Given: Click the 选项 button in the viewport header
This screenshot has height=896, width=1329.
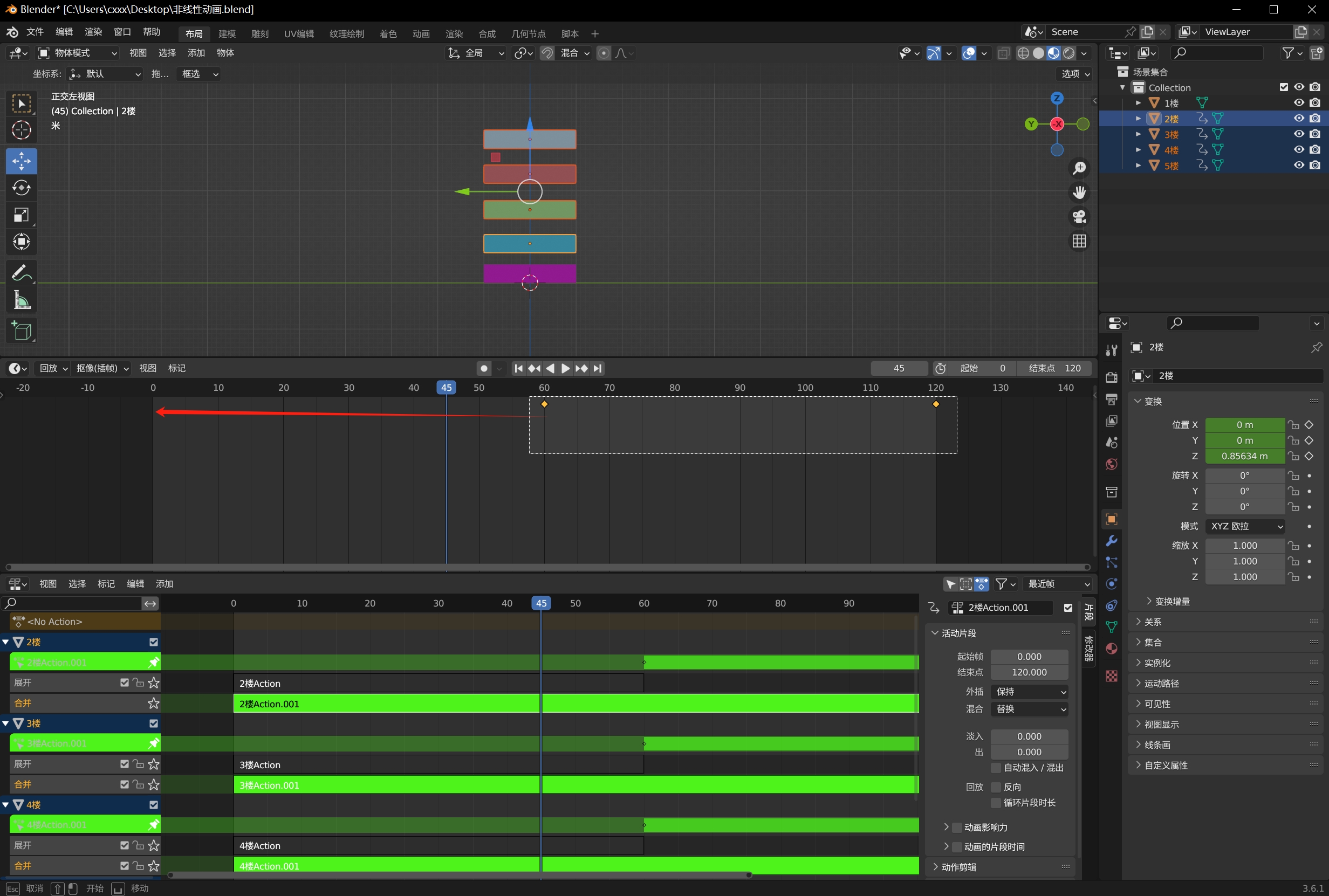Looking at the screenshot, I should tap(1075, 73).
